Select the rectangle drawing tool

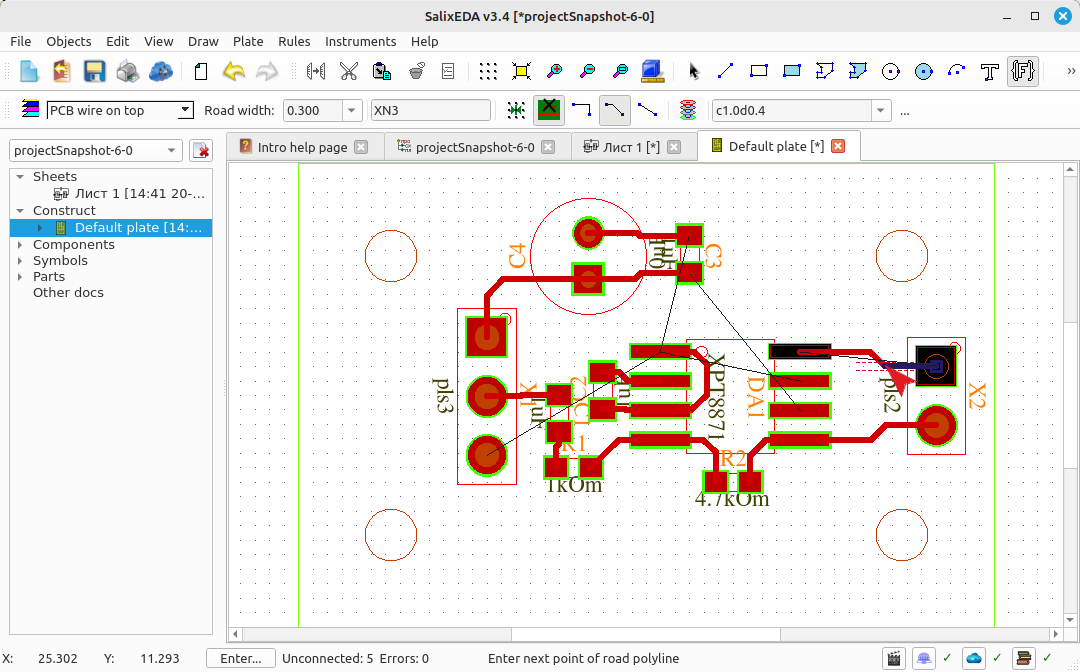(758, 71)
